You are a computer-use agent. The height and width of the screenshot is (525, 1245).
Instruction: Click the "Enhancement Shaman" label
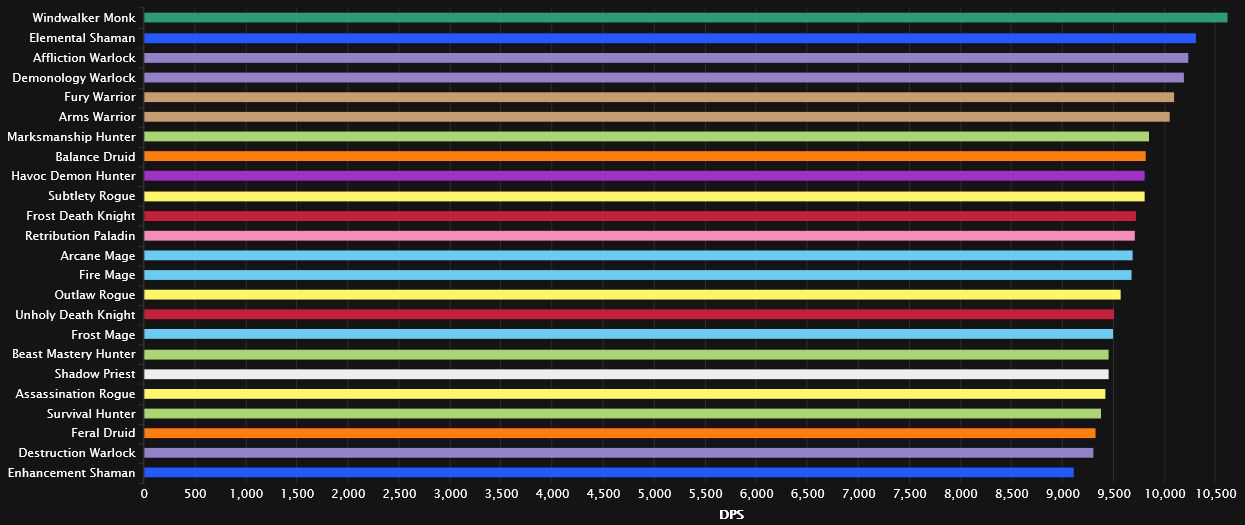point(71,473)
